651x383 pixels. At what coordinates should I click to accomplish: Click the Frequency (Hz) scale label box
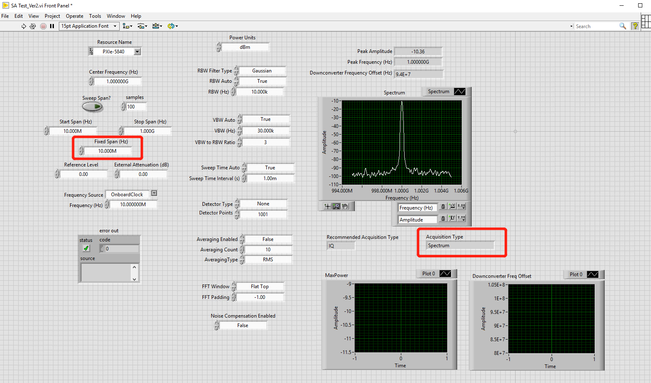417,207
